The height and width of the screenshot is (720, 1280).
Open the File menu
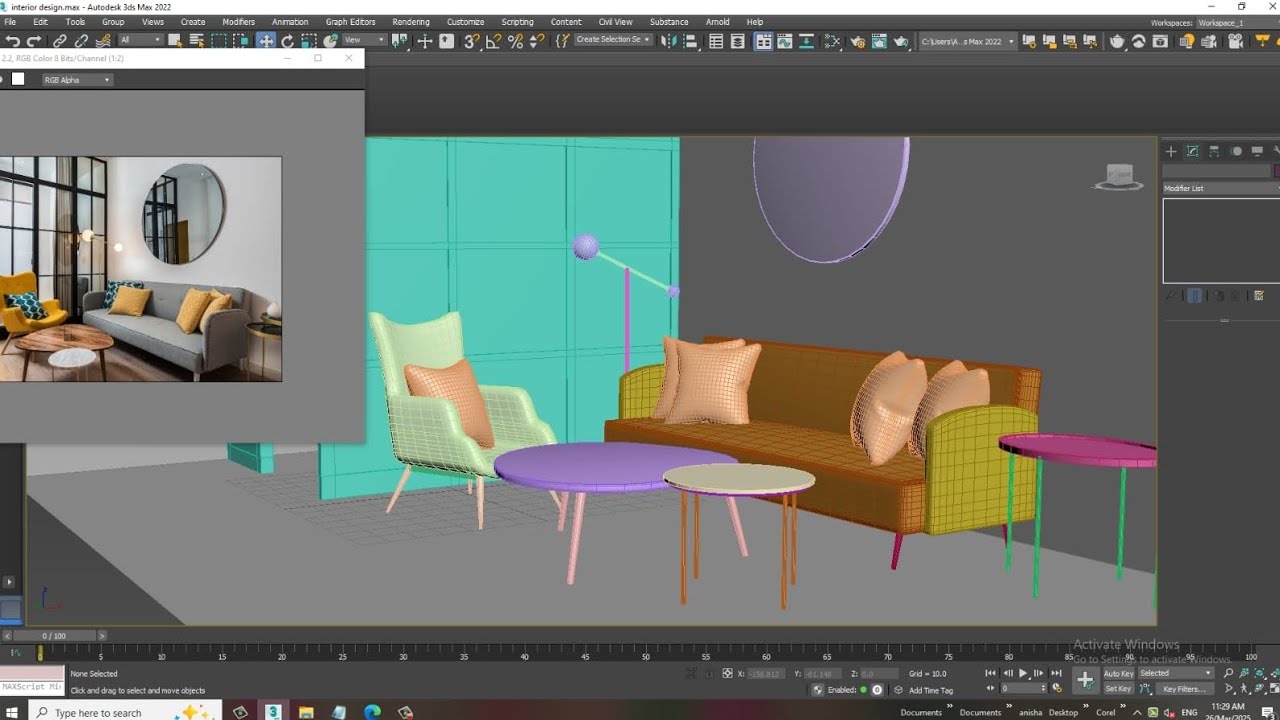click(x=11, y=21)
